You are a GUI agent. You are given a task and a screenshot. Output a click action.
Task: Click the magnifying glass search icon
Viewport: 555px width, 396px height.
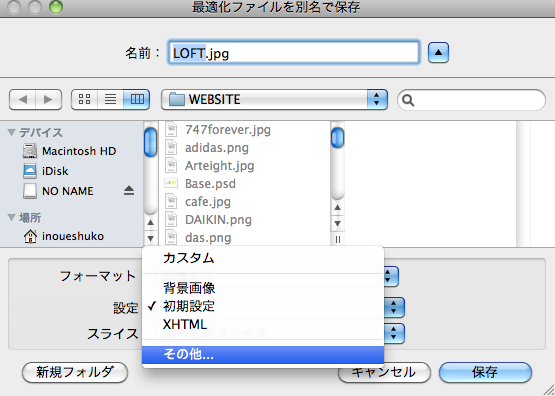point(408,100)
